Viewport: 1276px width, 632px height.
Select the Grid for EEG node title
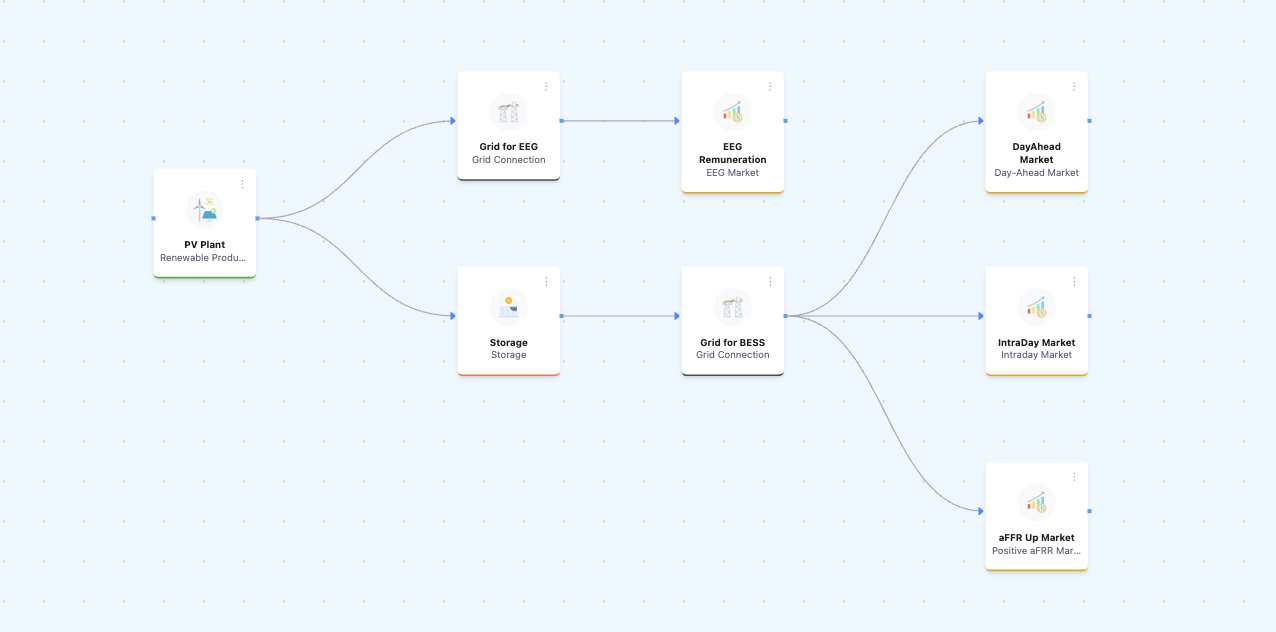tap(508, 147)
